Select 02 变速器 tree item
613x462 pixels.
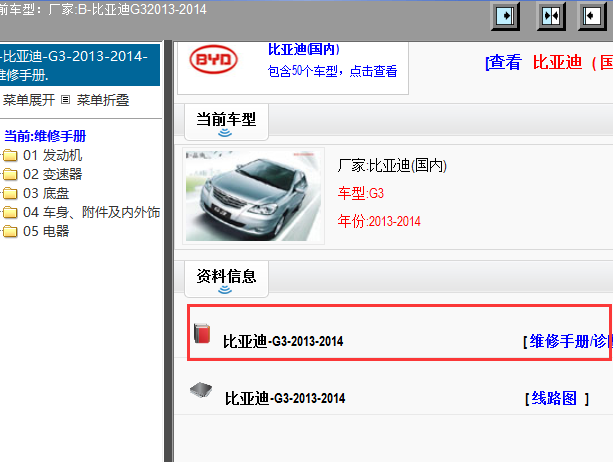[52, 174]
